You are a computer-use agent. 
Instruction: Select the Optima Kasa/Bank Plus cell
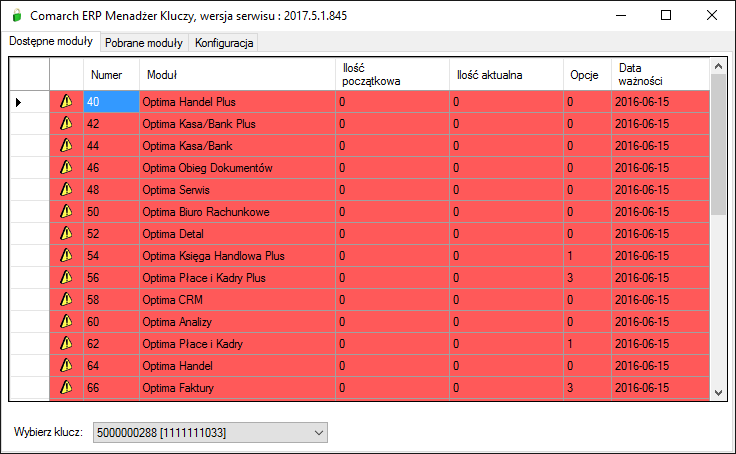coord(238,124)
